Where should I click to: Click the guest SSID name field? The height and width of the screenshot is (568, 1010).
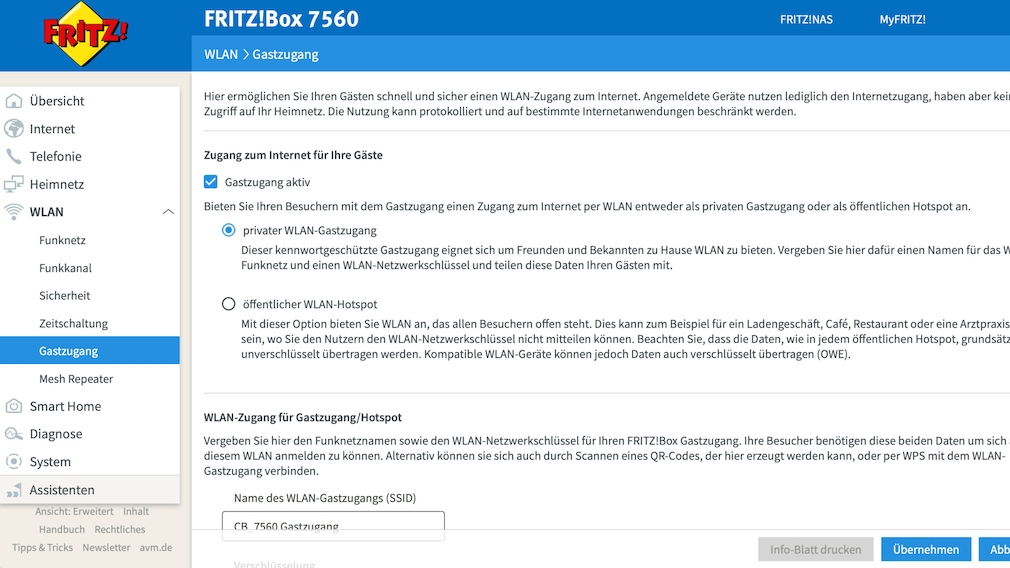(333, 525)
